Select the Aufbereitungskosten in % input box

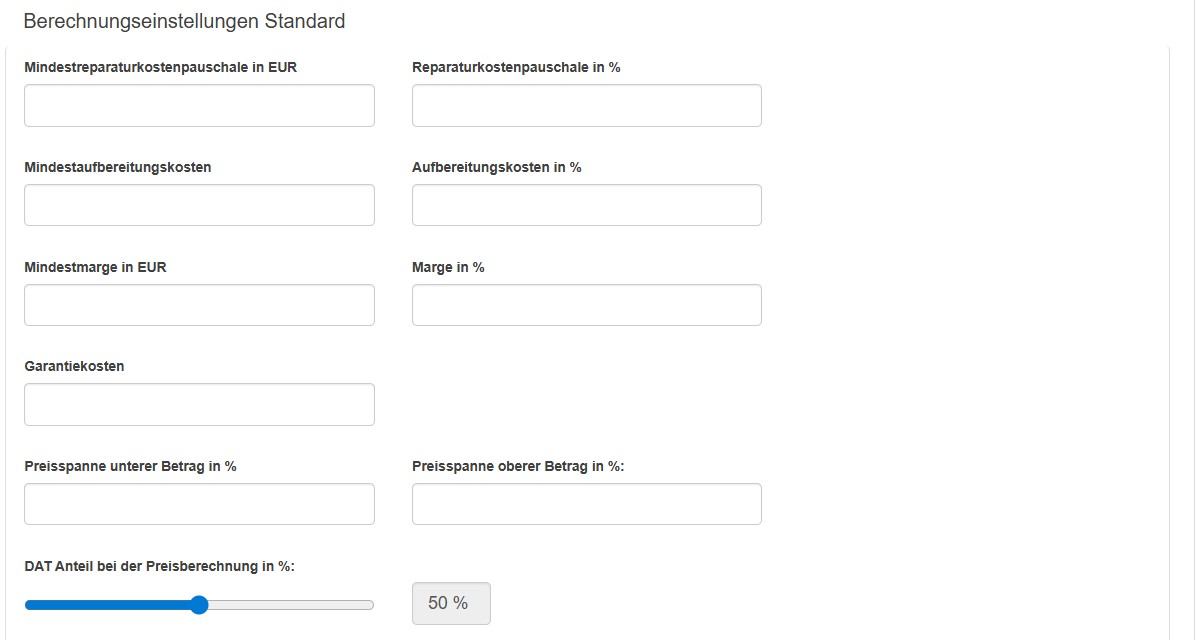586,205
